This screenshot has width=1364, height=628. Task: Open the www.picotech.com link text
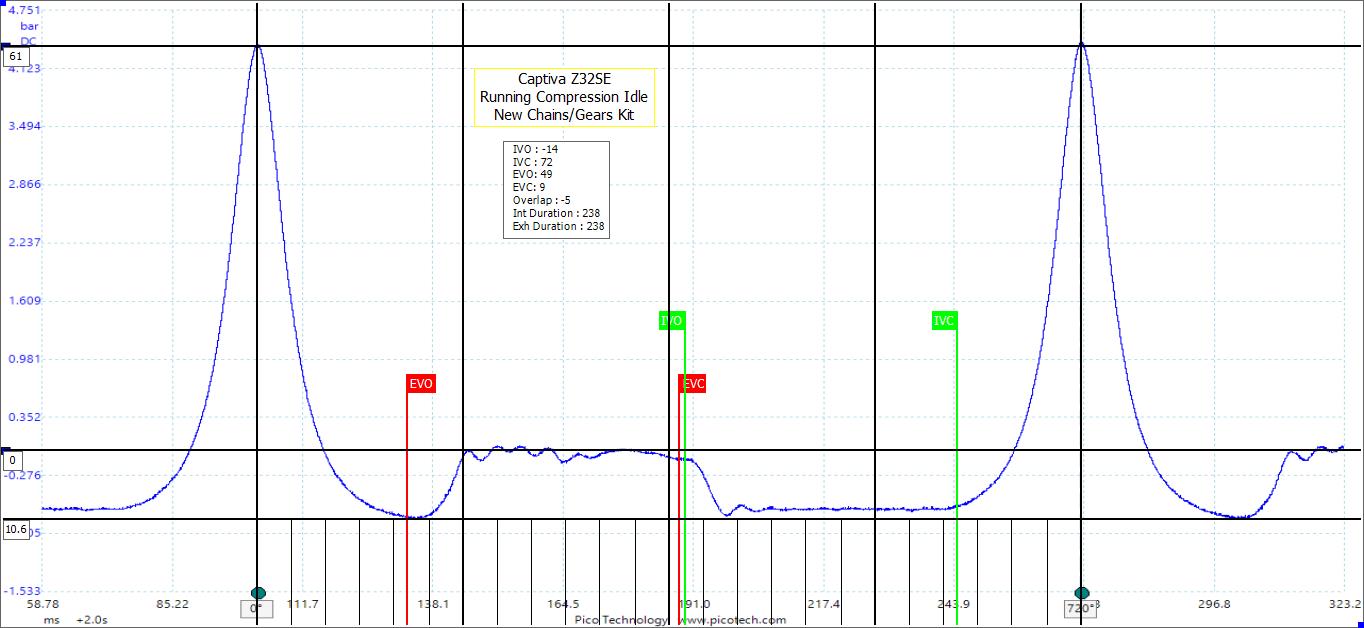732,620
